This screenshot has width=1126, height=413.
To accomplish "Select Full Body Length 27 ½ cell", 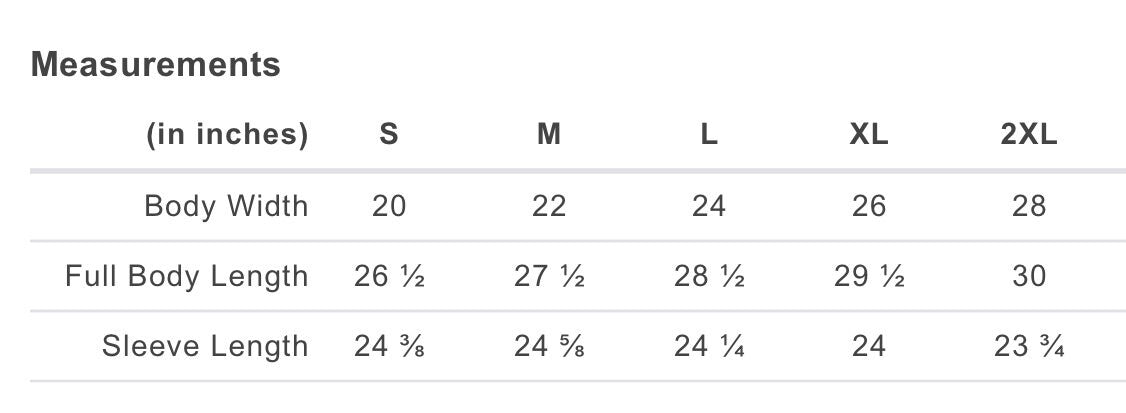I will (549, 276).
